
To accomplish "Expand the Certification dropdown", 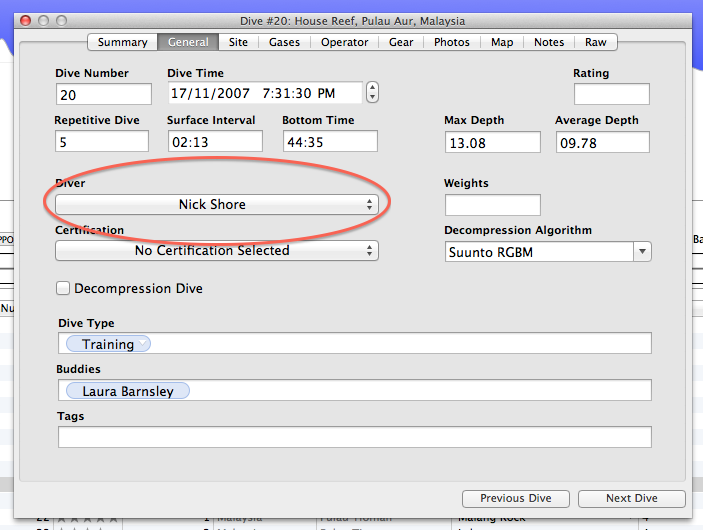I will point(216,250).
